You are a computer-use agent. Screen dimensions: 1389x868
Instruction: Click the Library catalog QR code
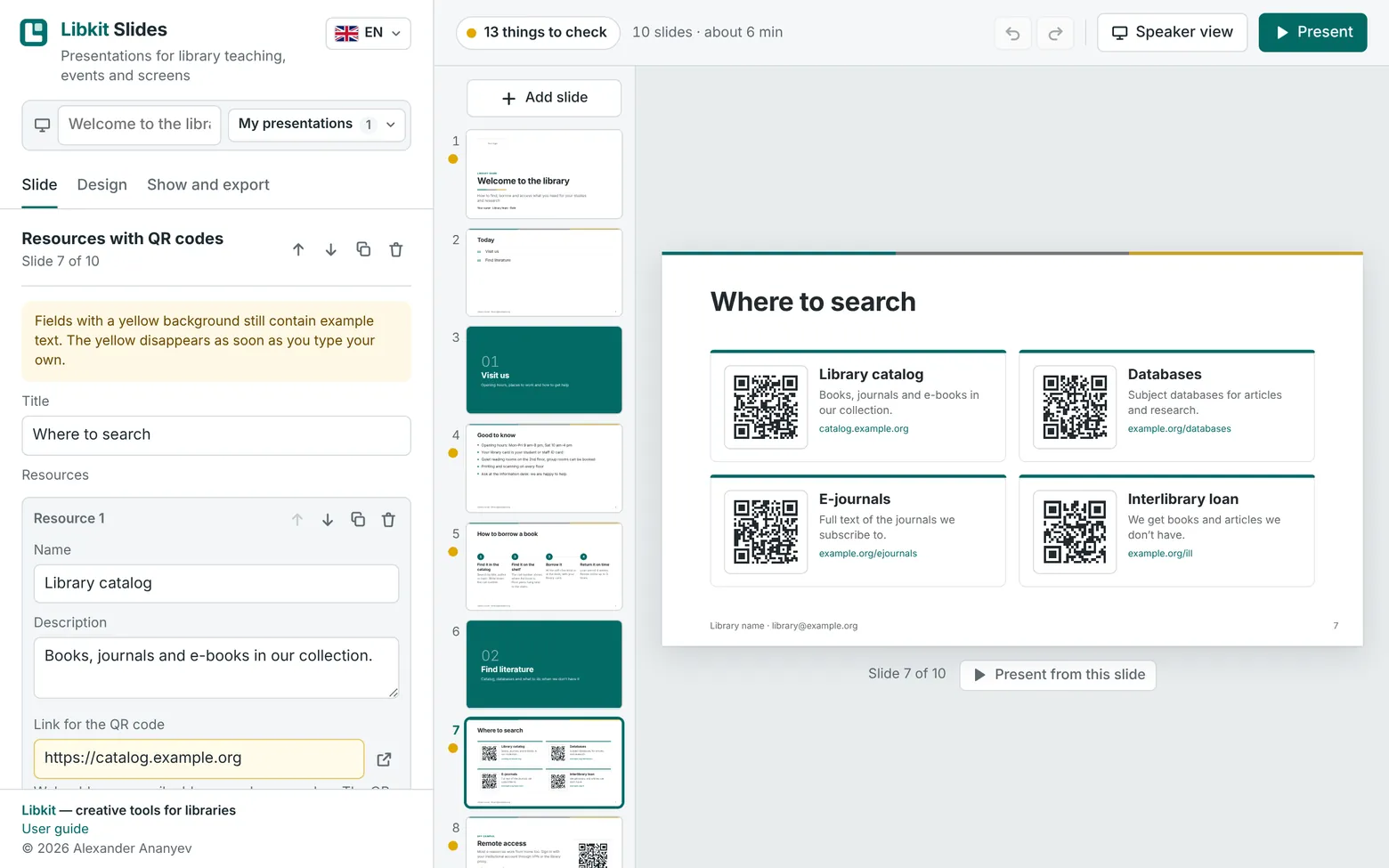coord(766,407)
